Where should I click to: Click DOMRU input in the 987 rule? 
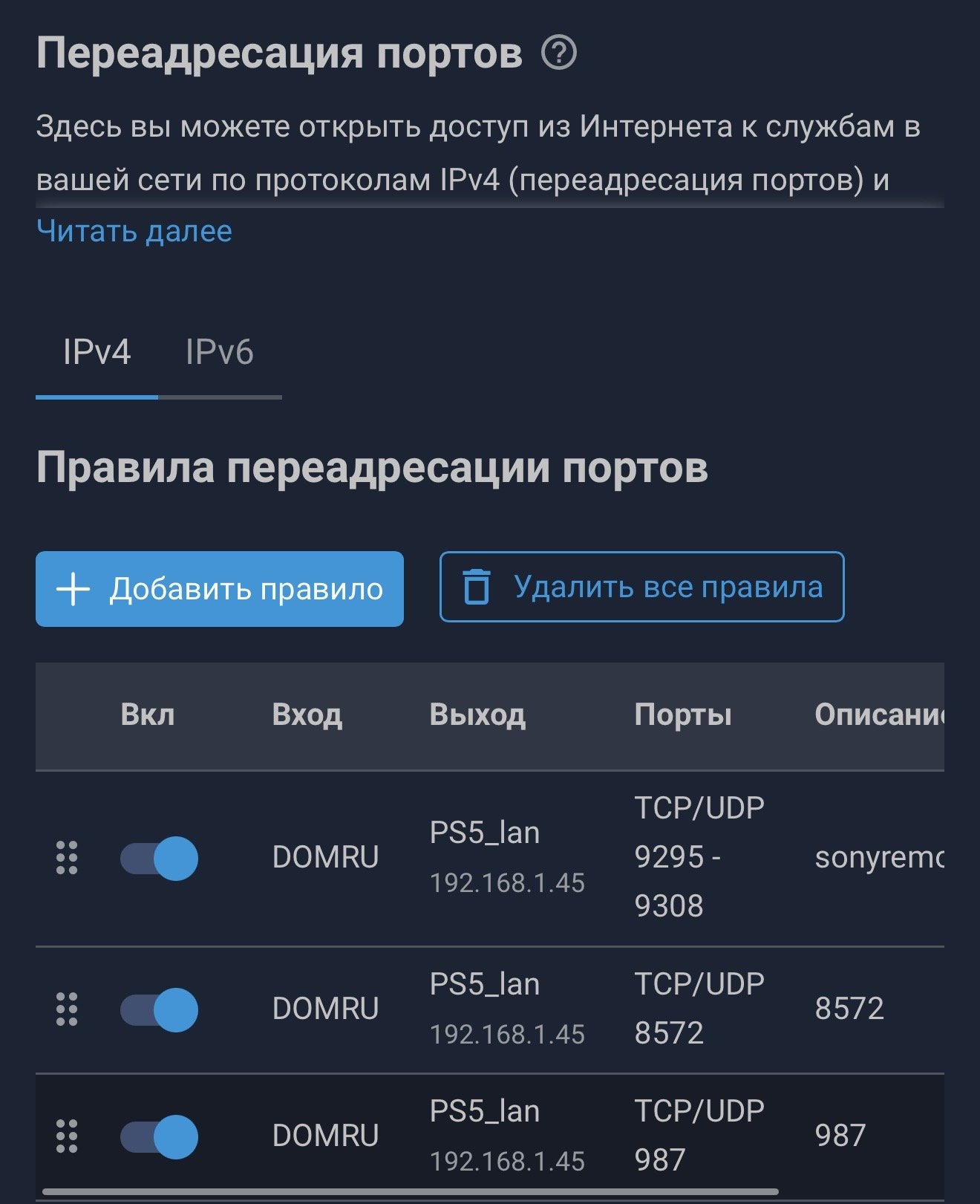click(x=325, y=1136)
